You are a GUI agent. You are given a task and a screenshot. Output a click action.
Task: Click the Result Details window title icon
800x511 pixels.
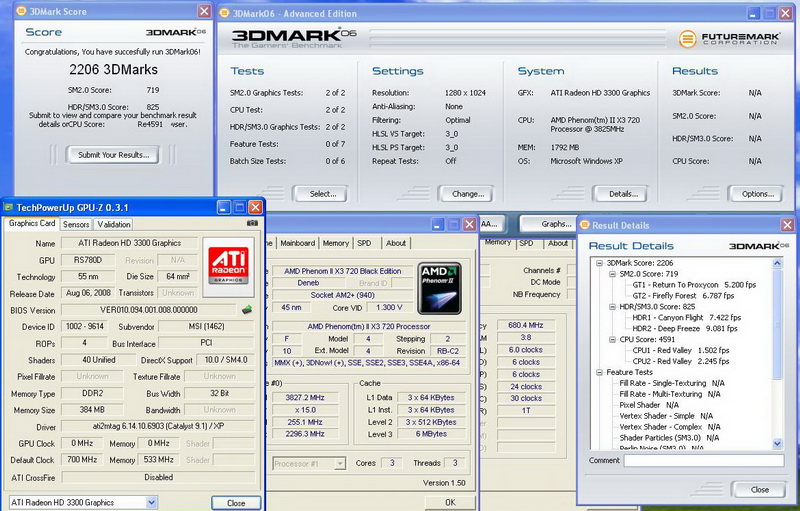585,225
